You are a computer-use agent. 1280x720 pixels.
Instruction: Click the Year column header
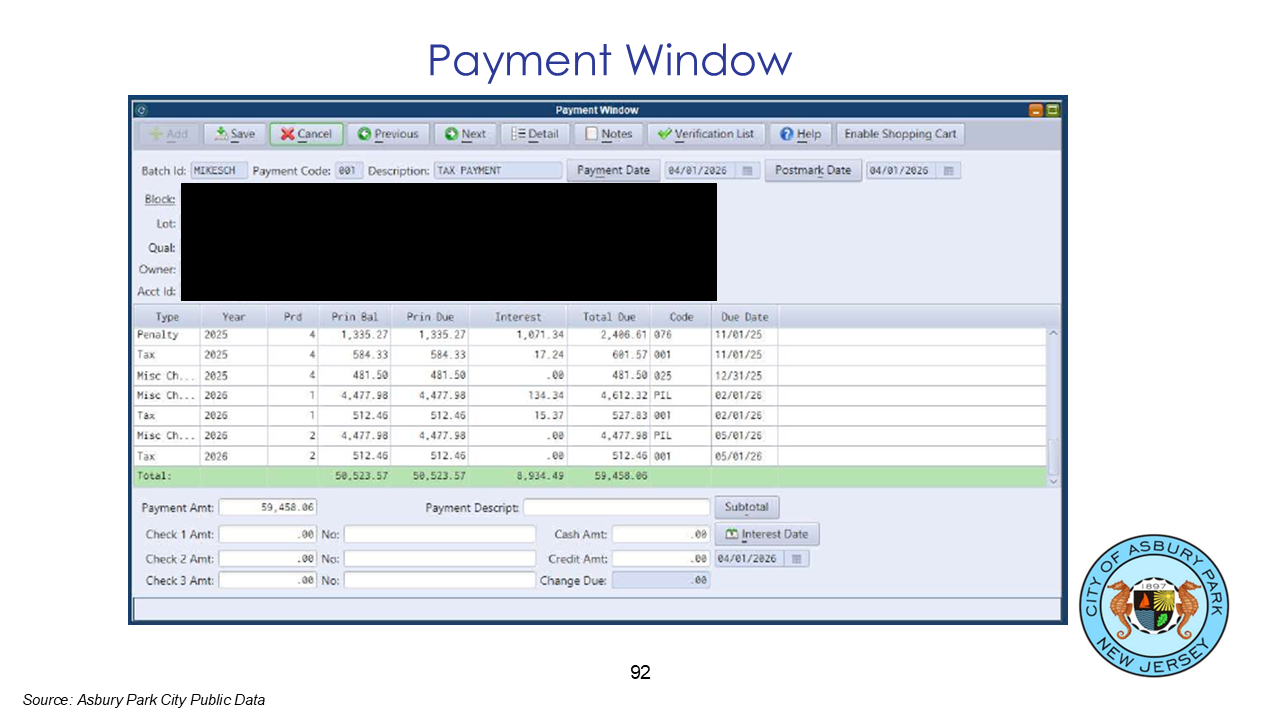tap(234, 317)
